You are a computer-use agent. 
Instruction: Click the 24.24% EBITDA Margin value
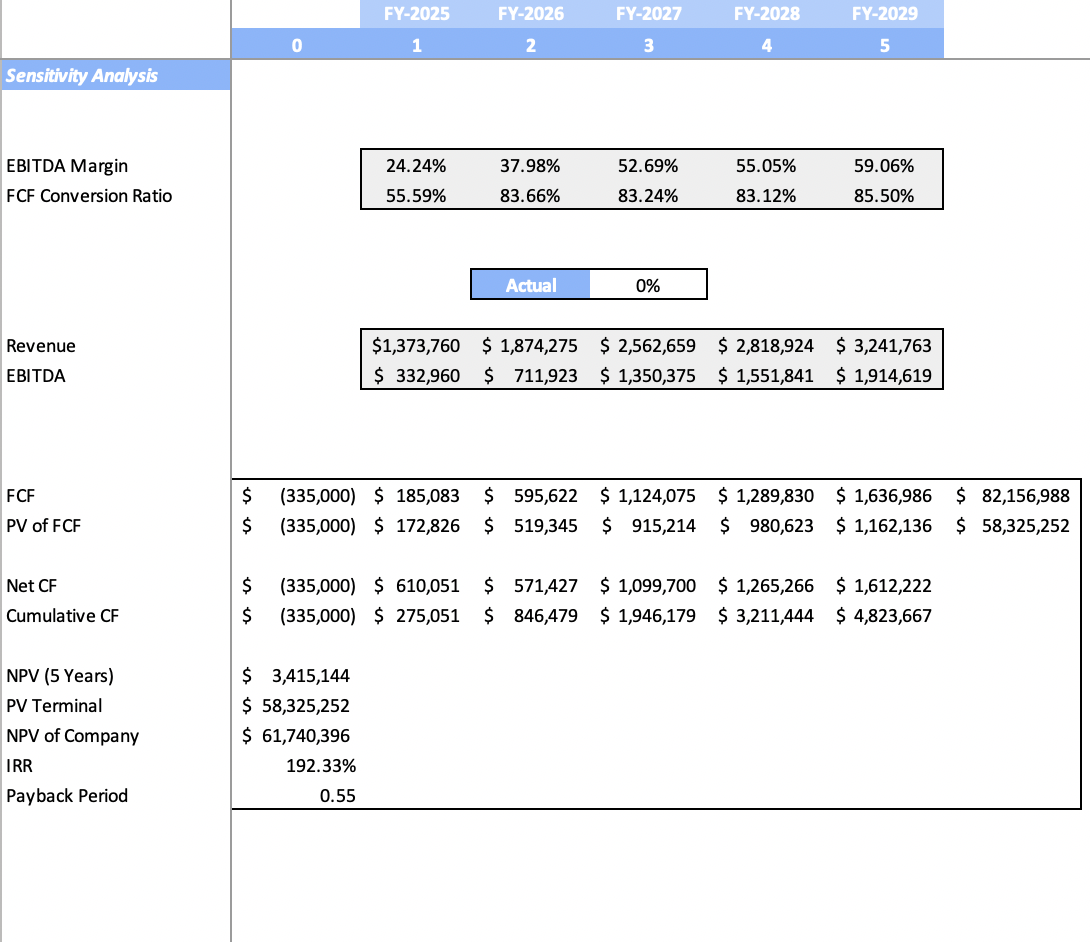(416, 165)
